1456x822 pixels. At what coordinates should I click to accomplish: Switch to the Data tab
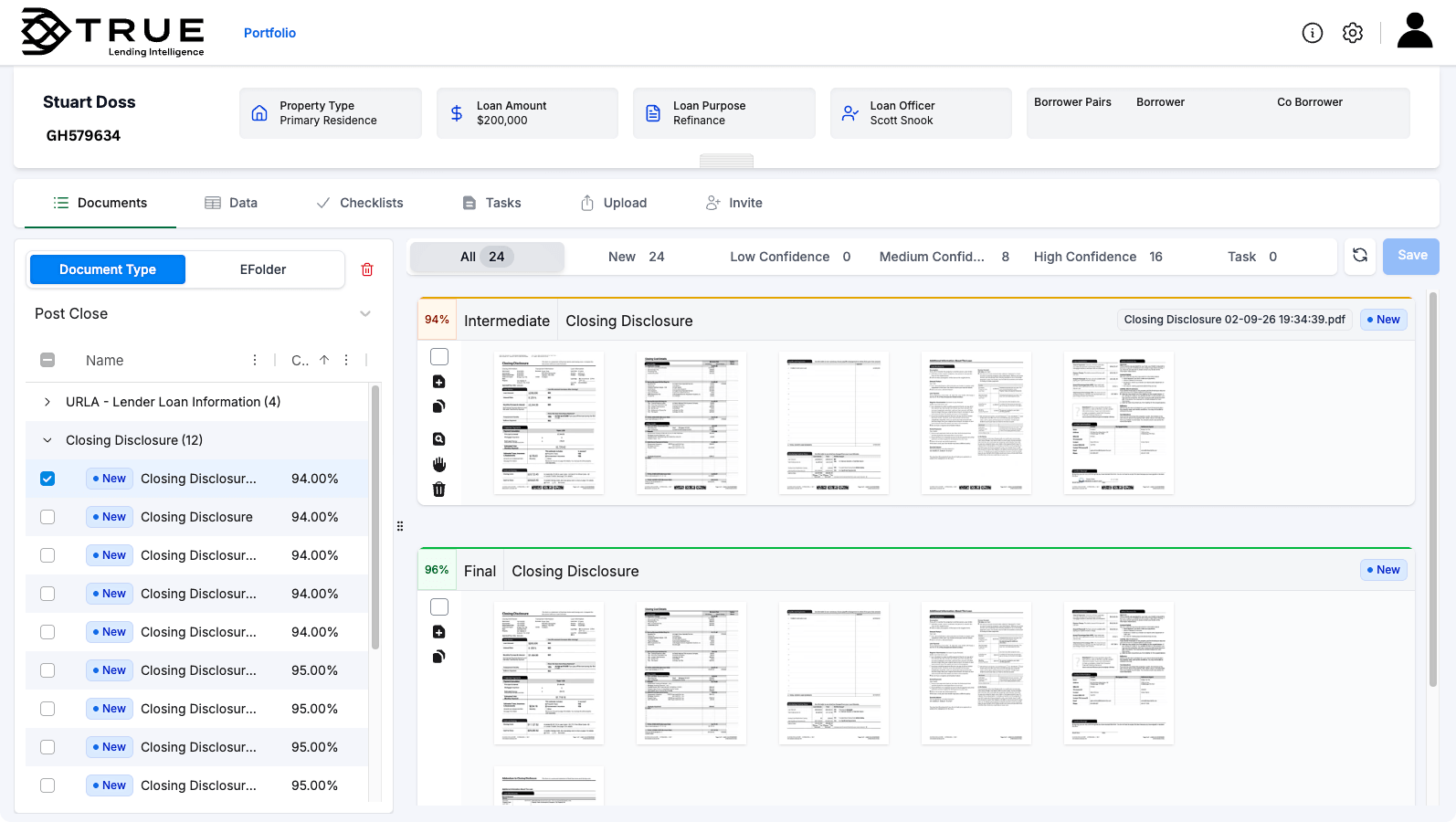click(231, 203)
